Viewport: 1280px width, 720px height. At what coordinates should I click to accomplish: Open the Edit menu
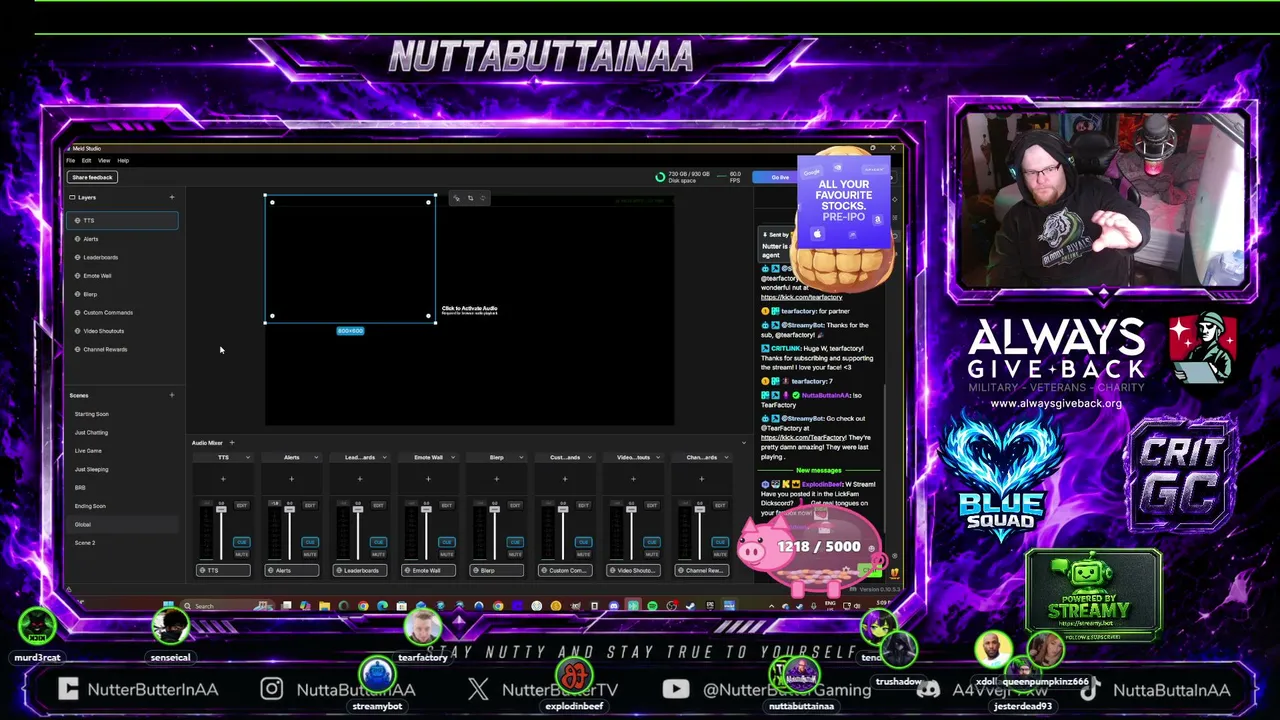point(87,160)
